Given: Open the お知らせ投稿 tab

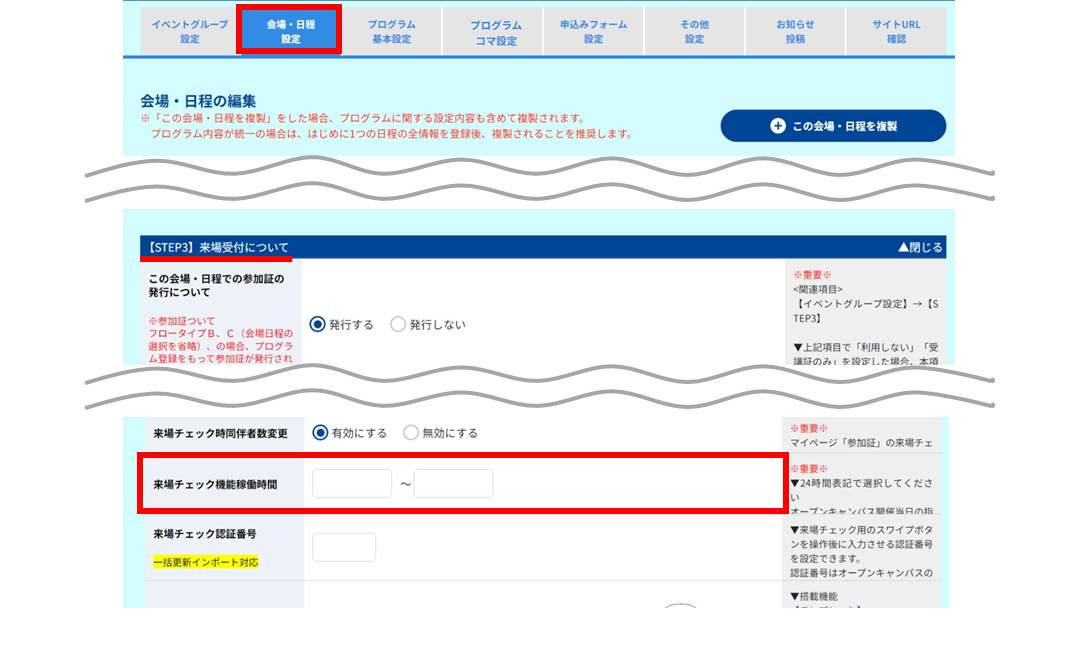Looking at the screenshot, I should point(795,31).
